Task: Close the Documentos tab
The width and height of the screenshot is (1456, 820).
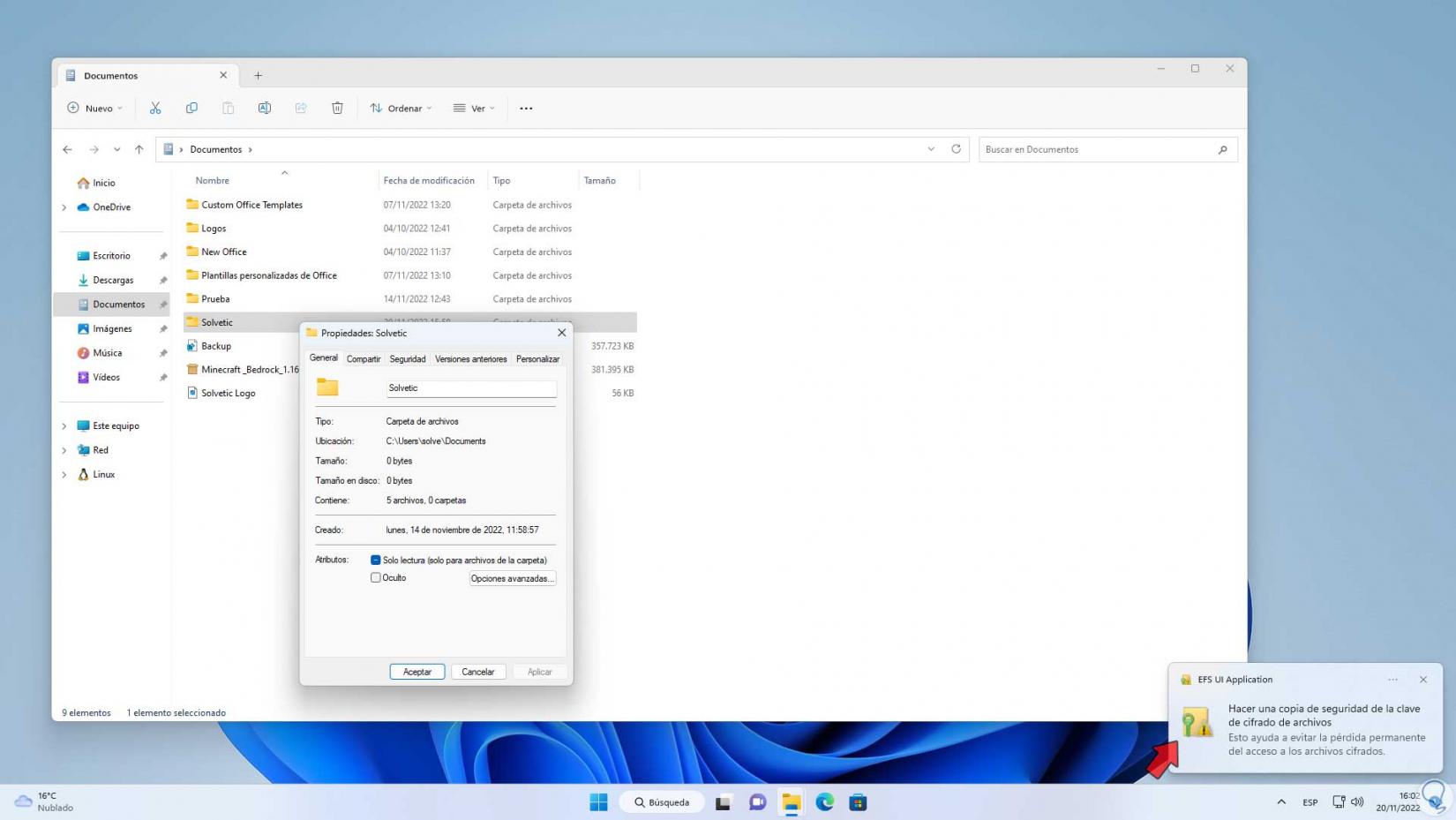Action: point(223,75)
